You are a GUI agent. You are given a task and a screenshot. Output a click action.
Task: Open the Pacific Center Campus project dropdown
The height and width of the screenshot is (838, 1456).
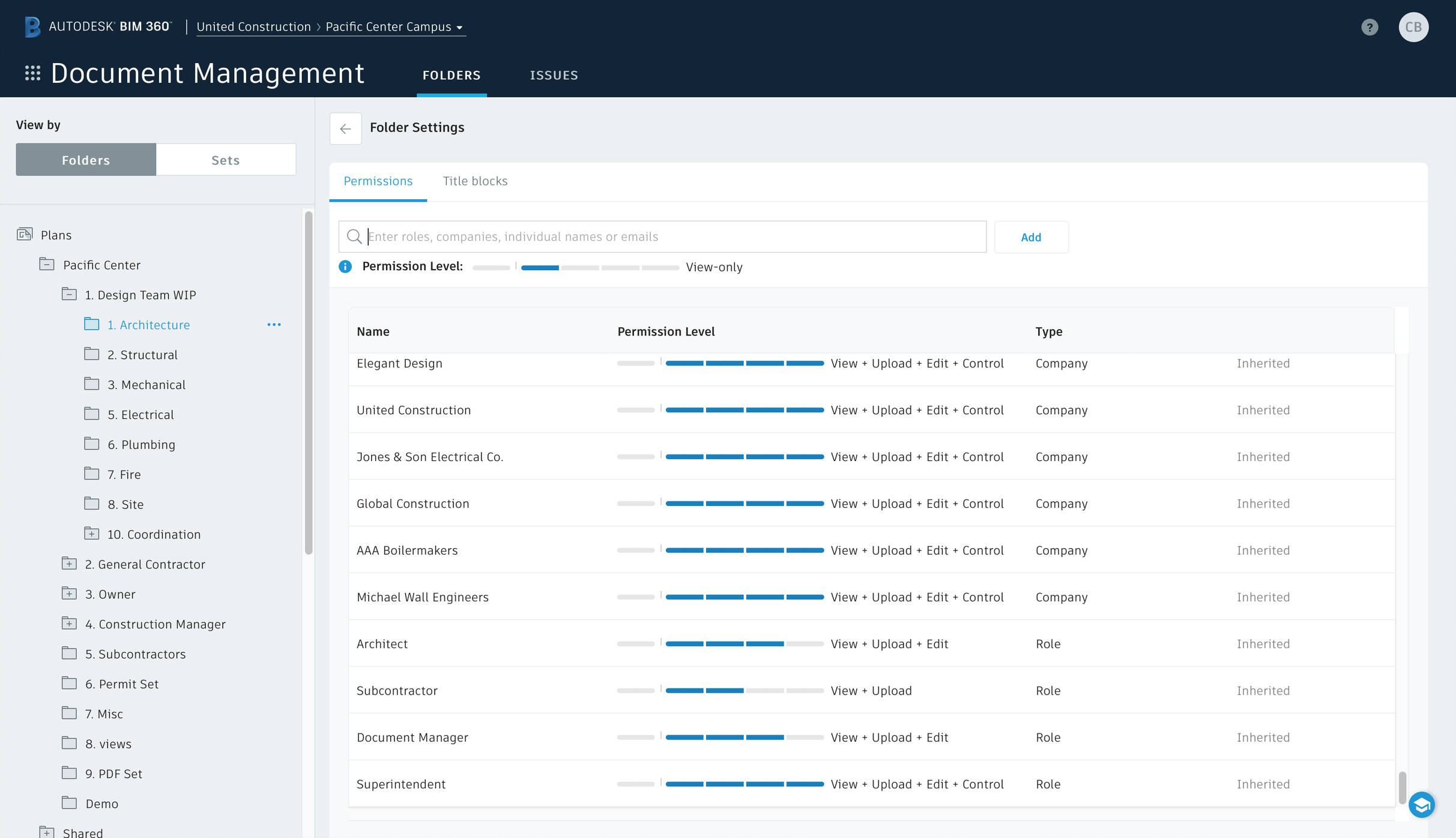tap(459, 27)
